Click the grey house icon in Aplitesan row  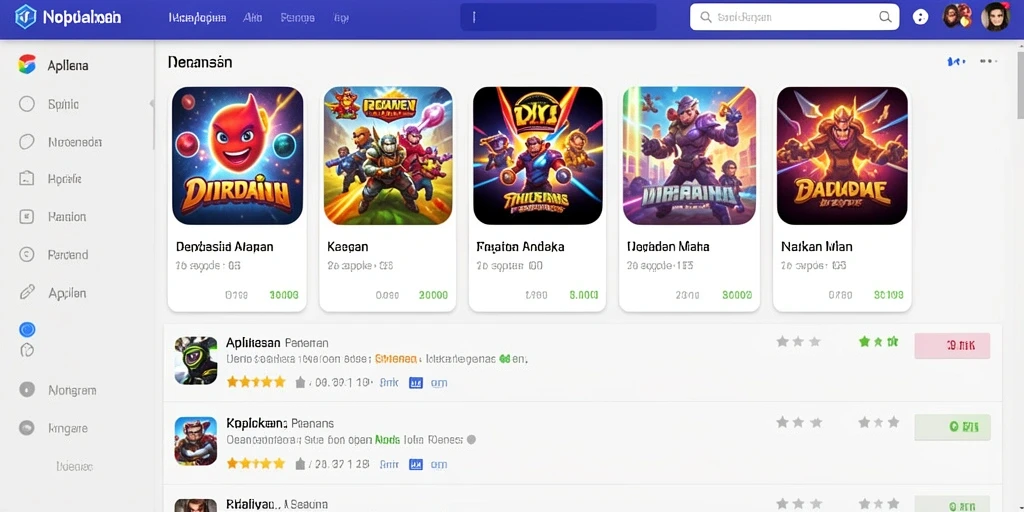pyautogui.click(x=300, y=383)
